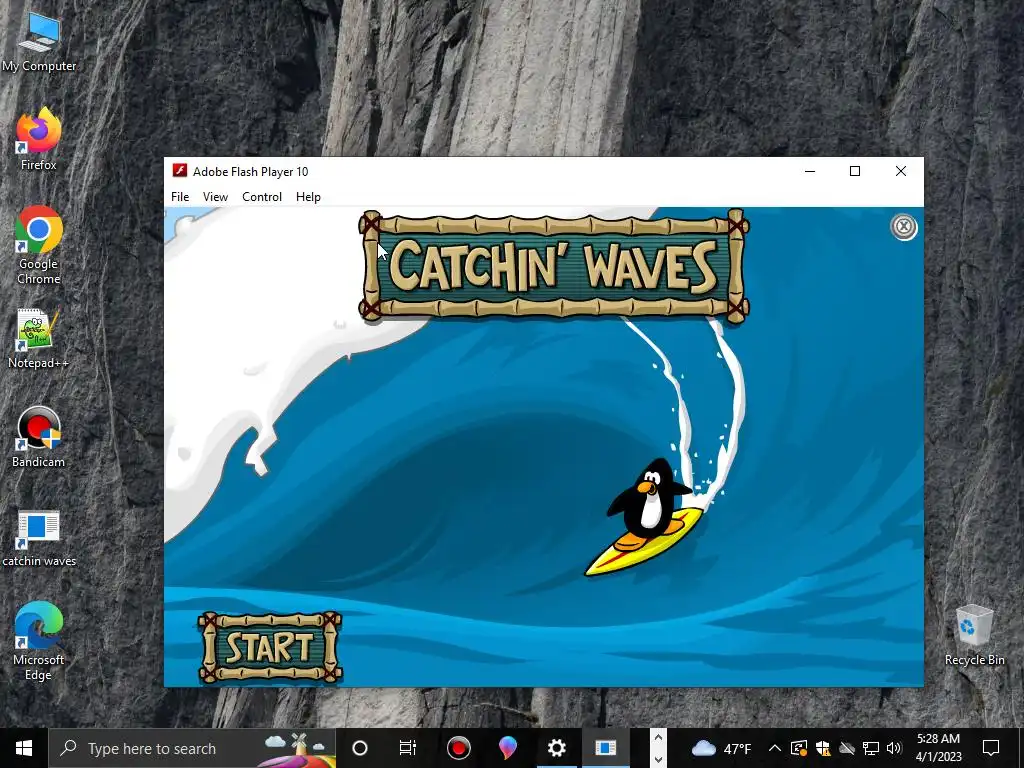Select the Microsoft Edge desktop shortcut
Screen dimensions: 1024x768
click(39, 641)
